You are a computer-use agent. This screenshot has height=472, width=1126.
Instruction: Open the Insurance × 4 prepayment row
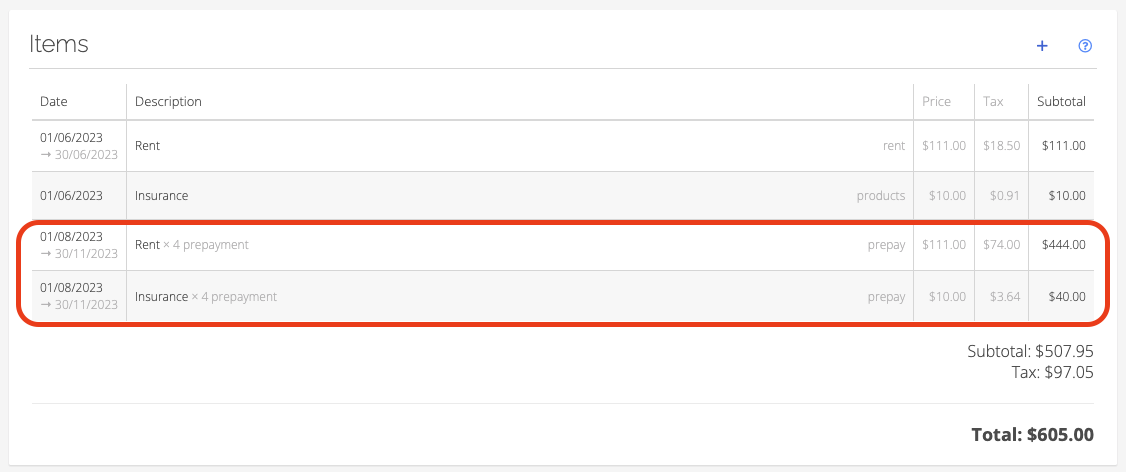562,296
